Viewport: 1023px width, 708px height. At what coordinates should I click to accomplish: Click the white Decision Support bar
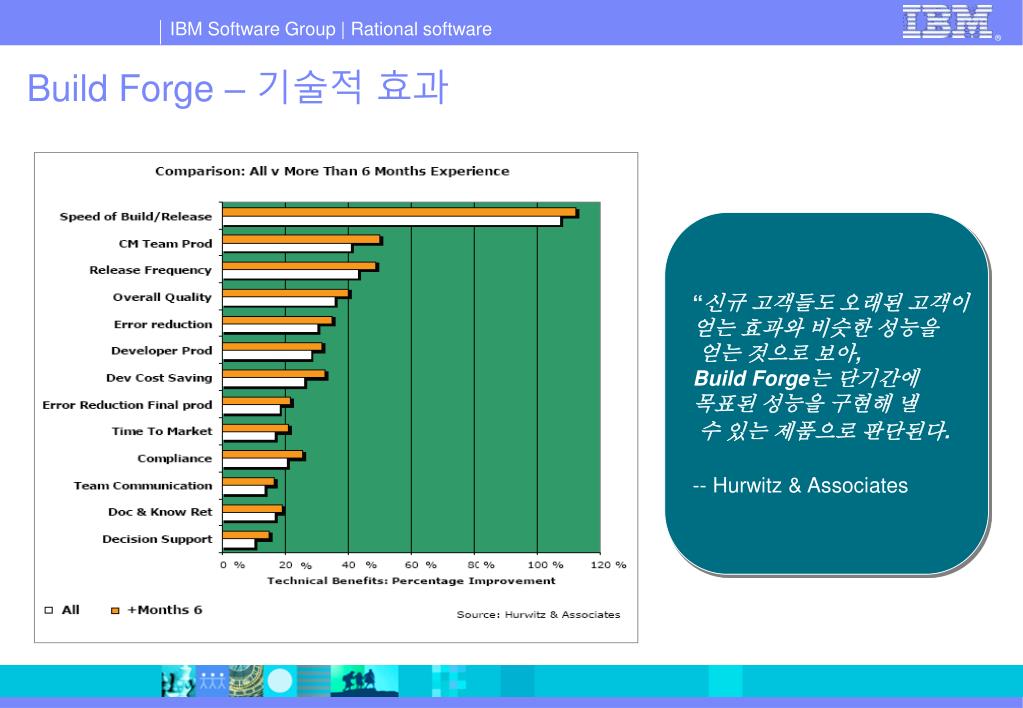[239, 544]
